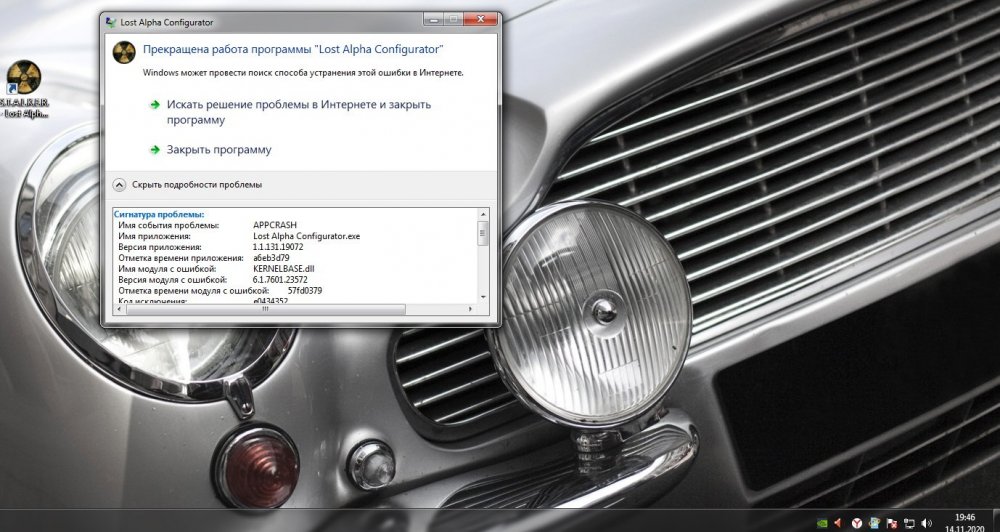The width and height of the screenshot is (1000, 532).
Task: Click the 19:46 clock in the taskbar
Action: pos(964,517)
